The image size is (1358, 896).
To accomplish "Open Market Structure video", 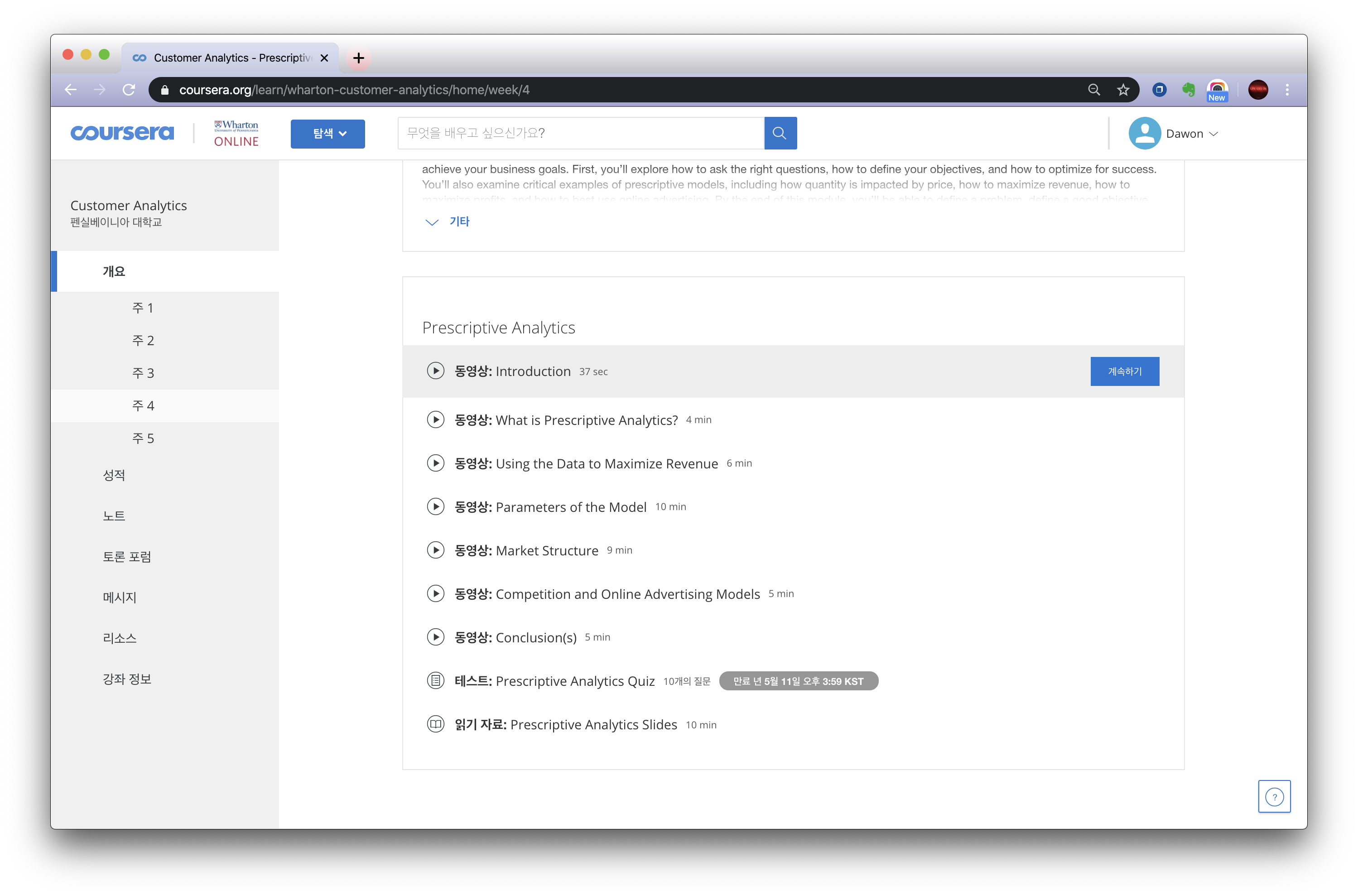I will [526, 550].
